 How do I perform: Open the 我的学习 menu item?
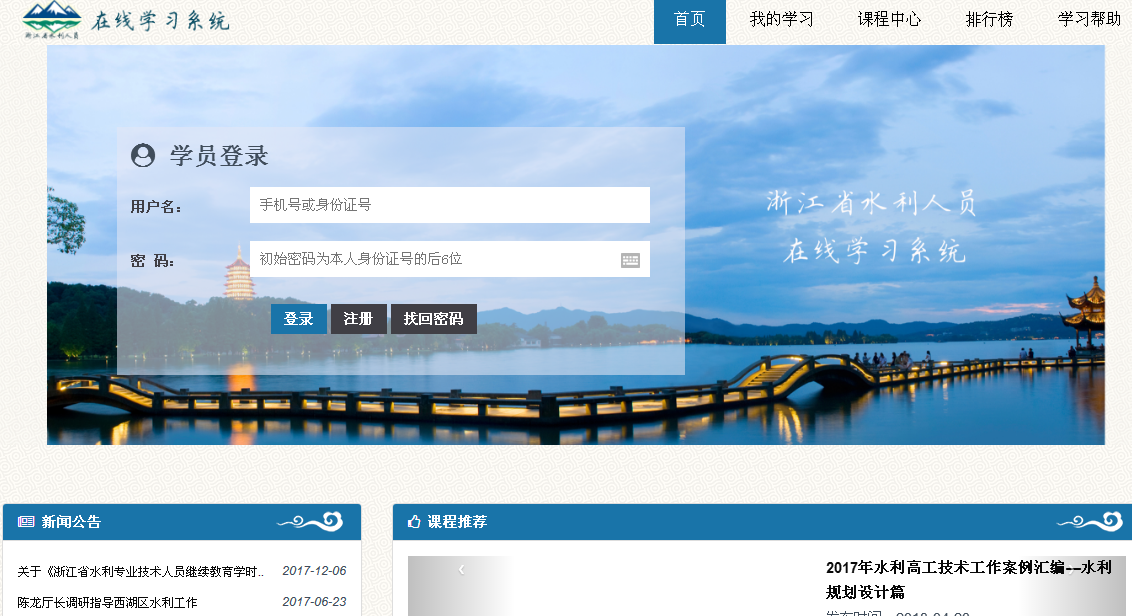point(781,20)
